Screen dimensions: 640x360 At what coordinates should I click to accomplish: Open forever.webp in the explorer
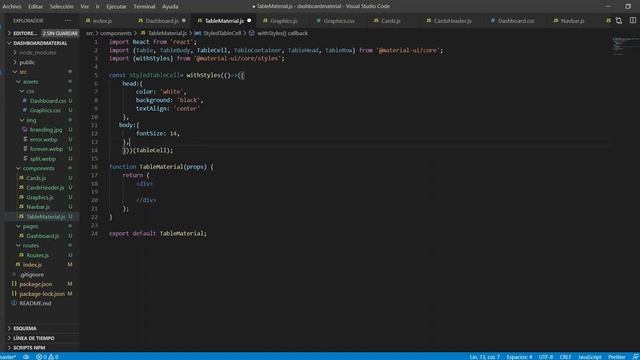click(x=46, y=149)
